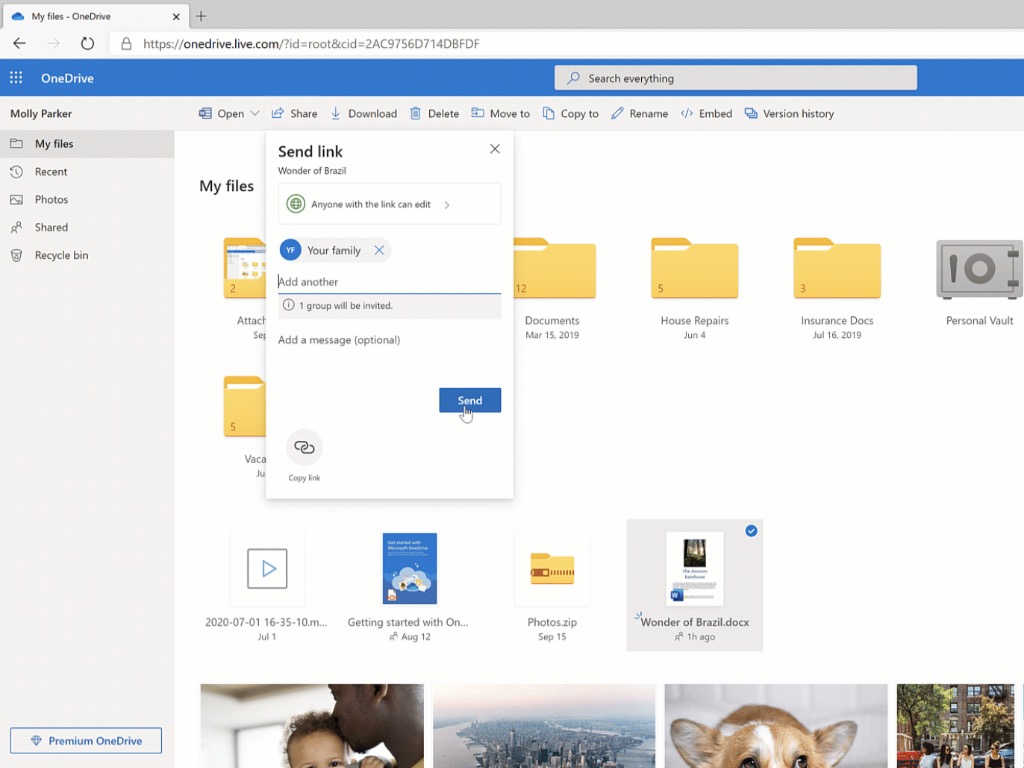Viewport: 1024px width, 768px height.
Task: Click the browser address bar URL
Action: point(311,44)
